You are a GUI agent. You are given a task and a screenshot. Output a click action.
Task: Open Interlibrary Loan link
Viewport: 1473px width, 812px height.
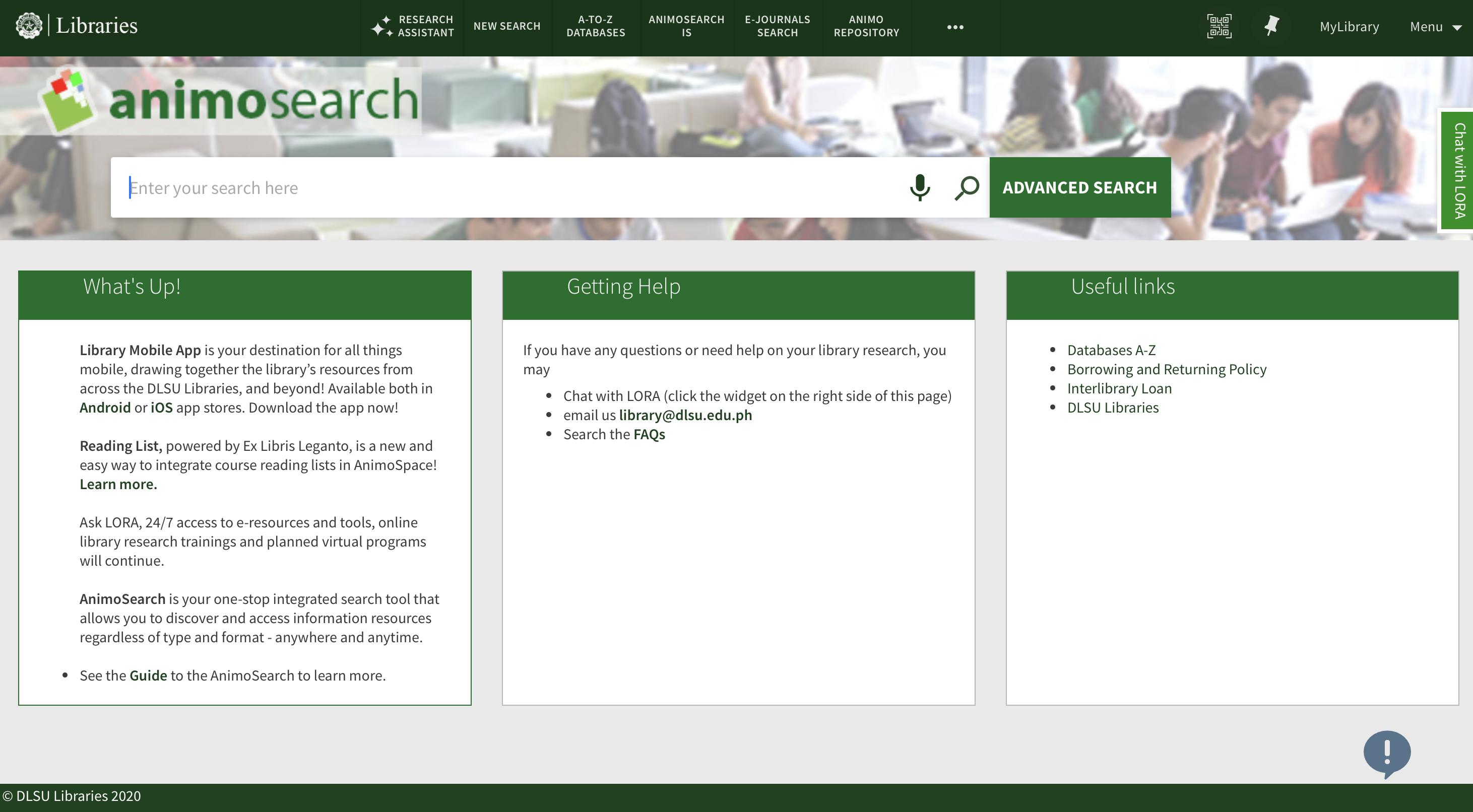(x=1119, y=388)
